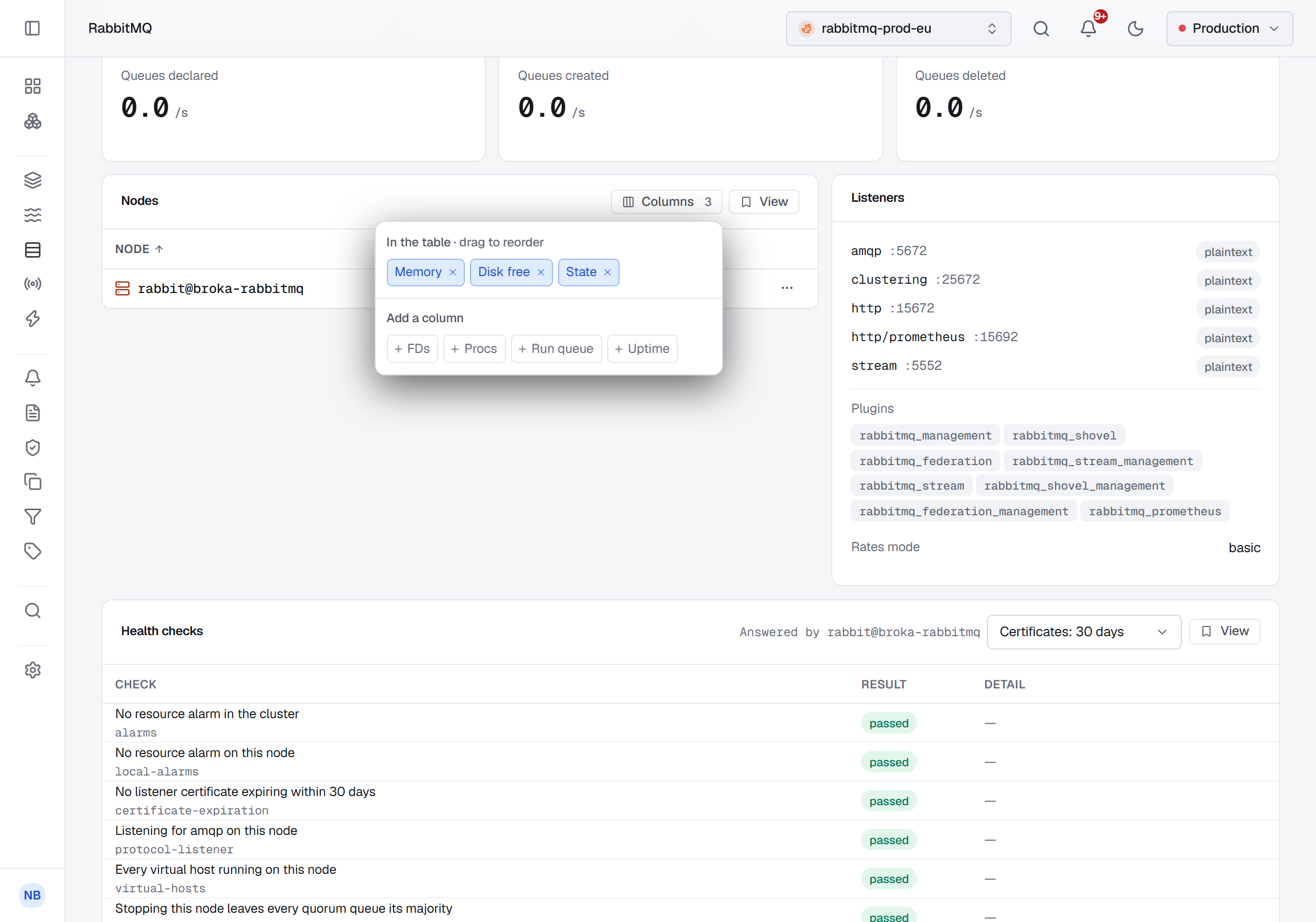Toggle the Columns 3 popover button
Viewport: 1316px width, 922px height.
click(x=666, y=202)
